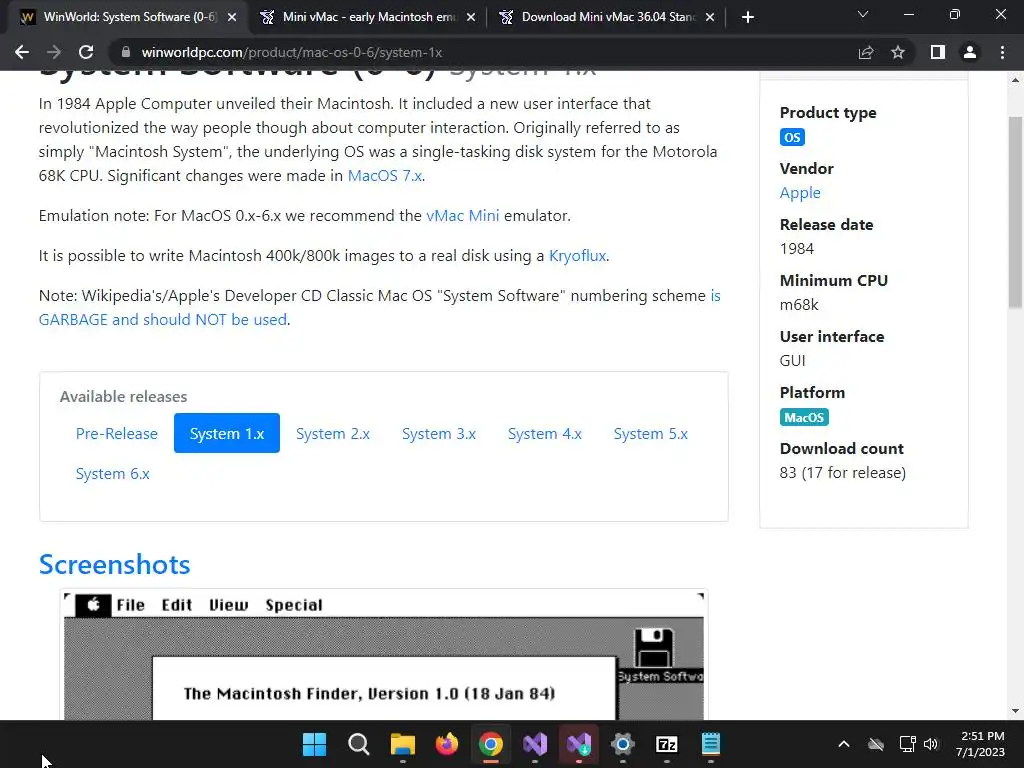The image size is (1024, 768).
Task: Open the browser side panel
Action: (x=938, y=52)
